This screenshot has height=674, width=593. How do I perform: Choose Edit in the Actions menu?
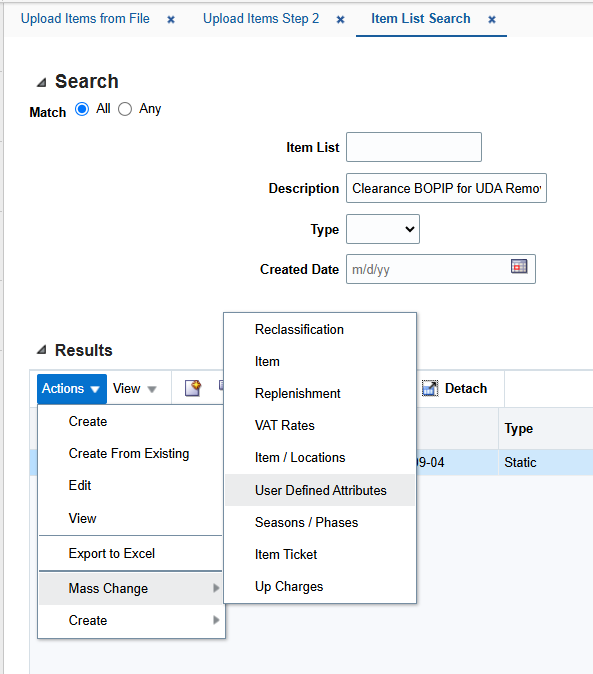[131, 485]
